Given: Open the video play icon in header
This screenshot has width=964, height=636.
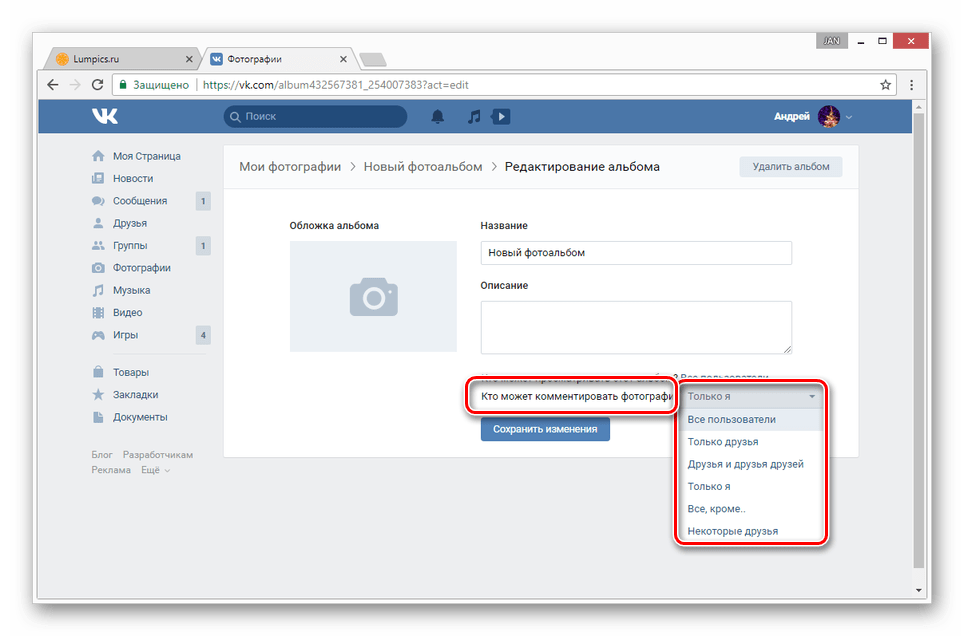Looking at the screenshot, I should click(x=501, y=116).
